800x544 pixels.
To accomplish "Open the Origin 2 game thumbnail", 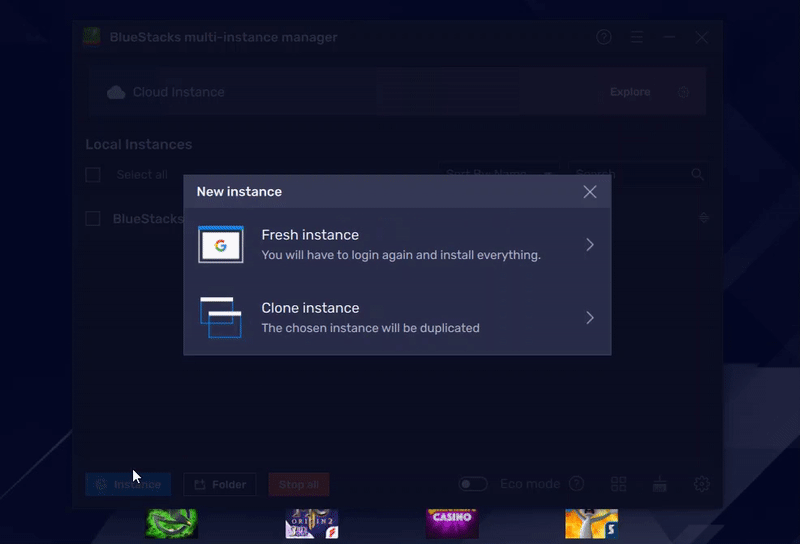I will coord(312,523).
